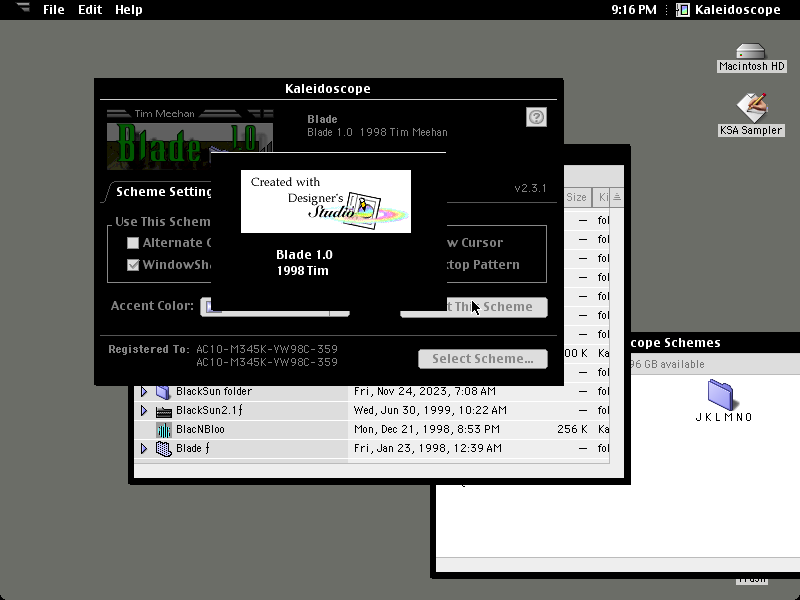Click the Kaleidoscope window title bar

pos(328,89)
